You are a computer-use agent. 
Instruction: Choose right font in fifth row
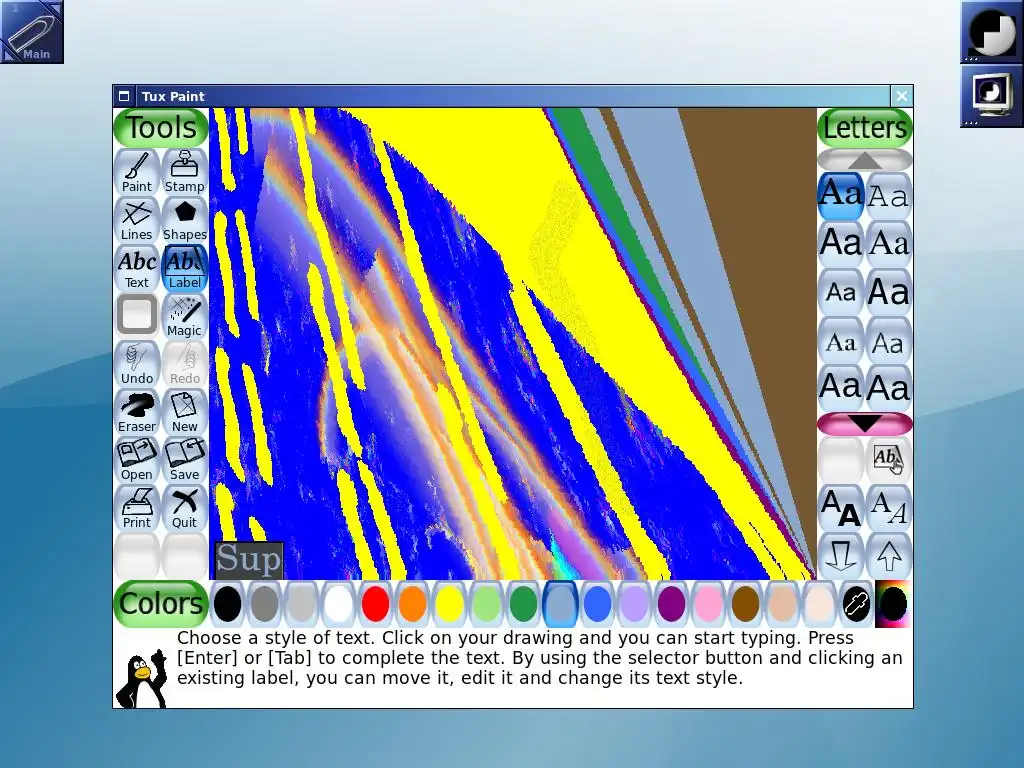pyautogui.click(x=888, y=388)
